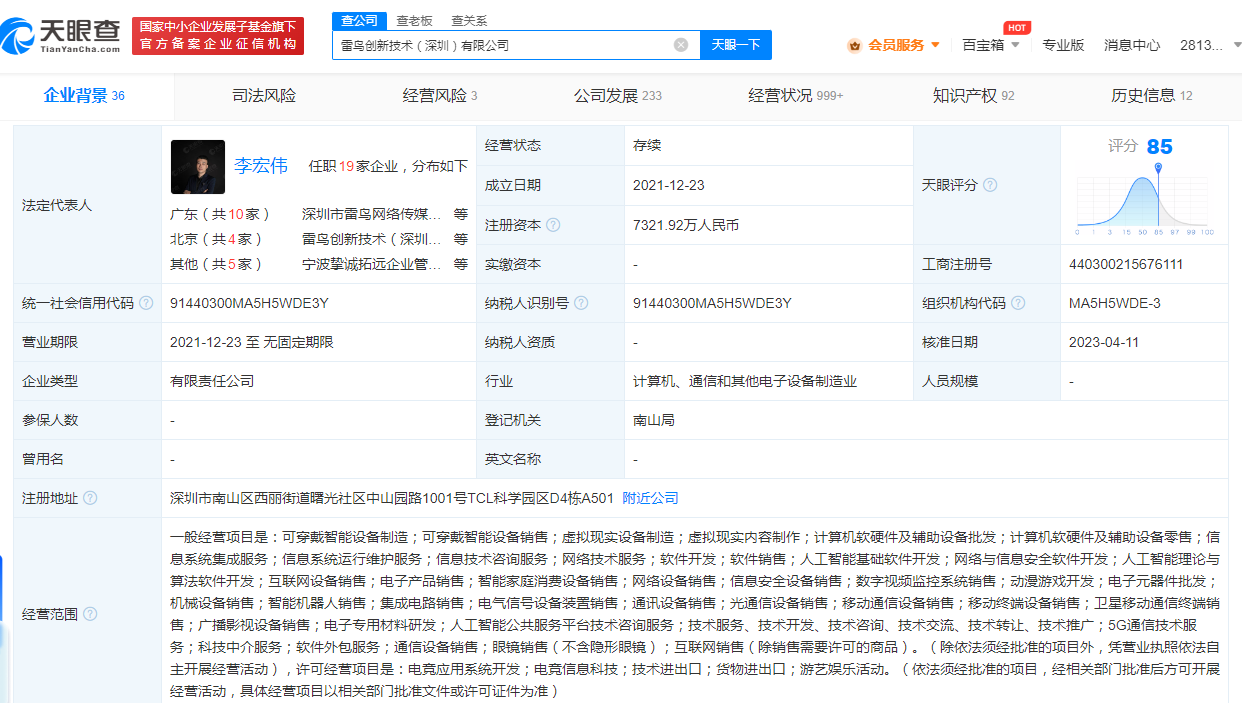This screenshot has width=1242, height=703.
Task: Click 等 after 雷鸟创新技术（深圳... in 北京 row
Action: point(460,239)
